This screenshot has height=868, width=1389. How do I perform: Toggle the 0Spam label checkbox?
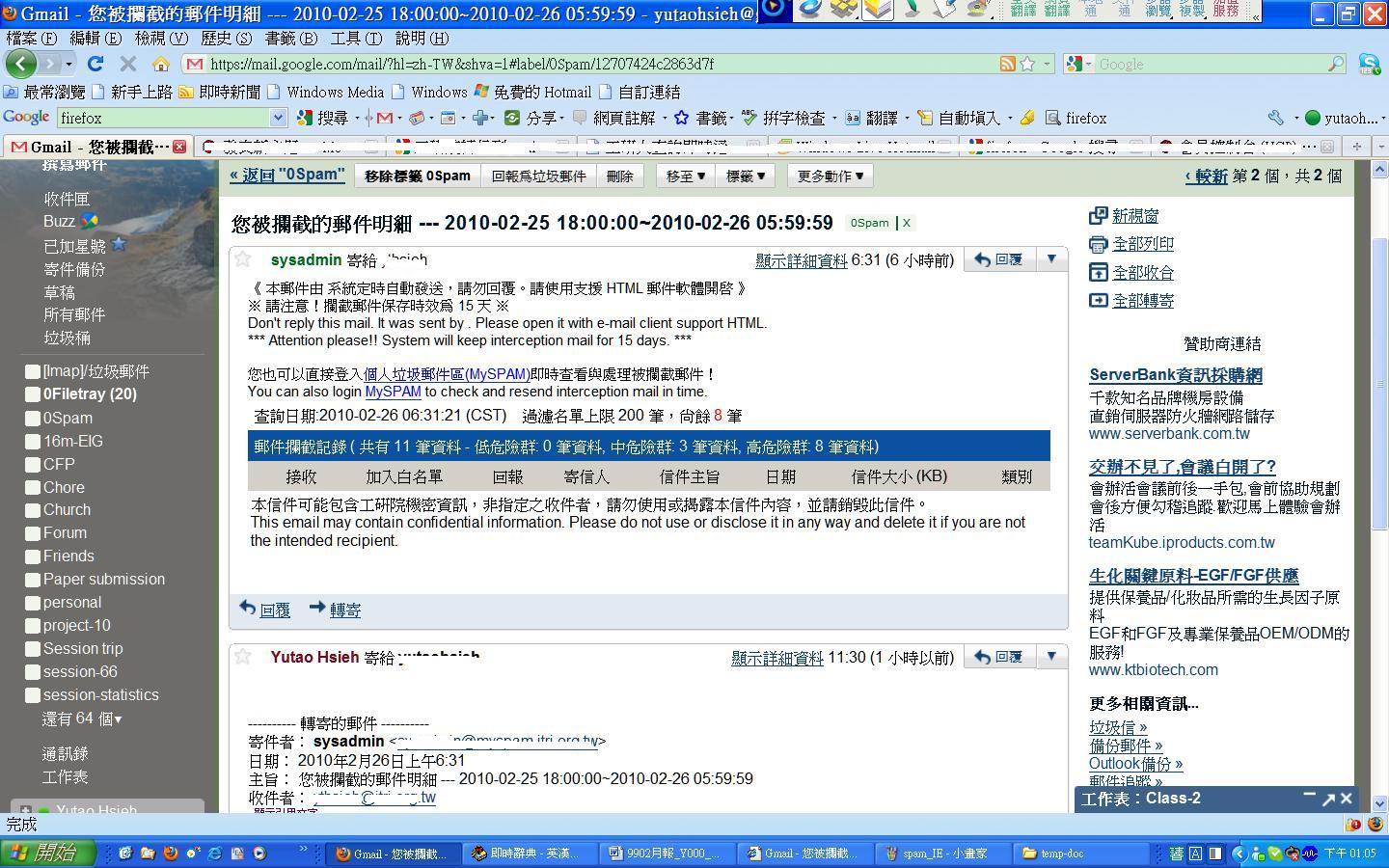33,418
